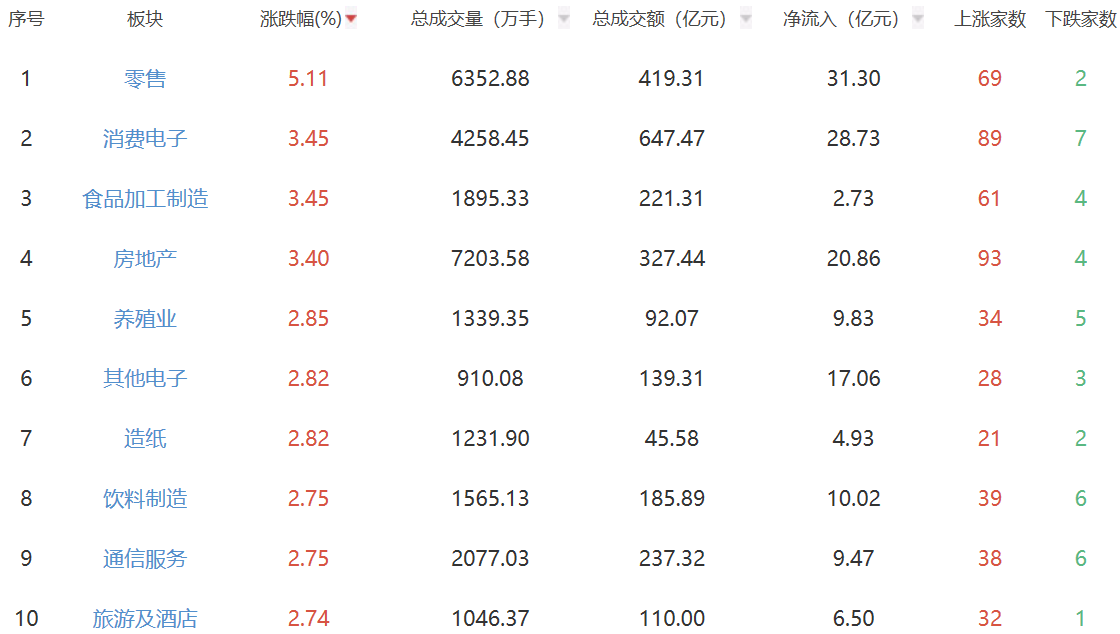Click the 板块 column header
The height and width of the screenshot is (634, 1120).
tap(145, 19)
